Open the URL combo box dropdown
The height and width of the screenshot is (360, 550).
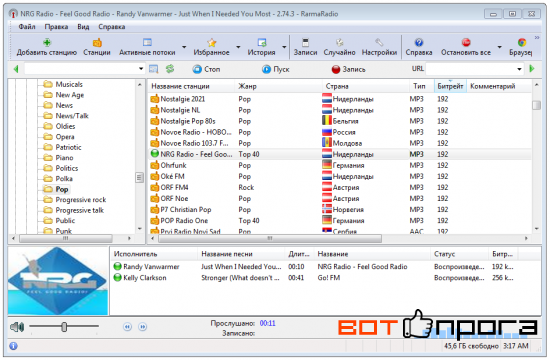point(519,69)
